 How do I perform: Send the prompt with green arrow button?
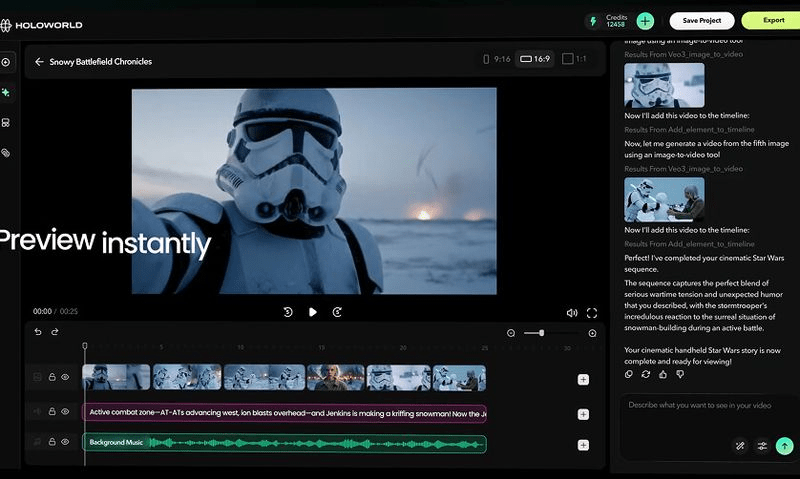(x=785, y=446)
